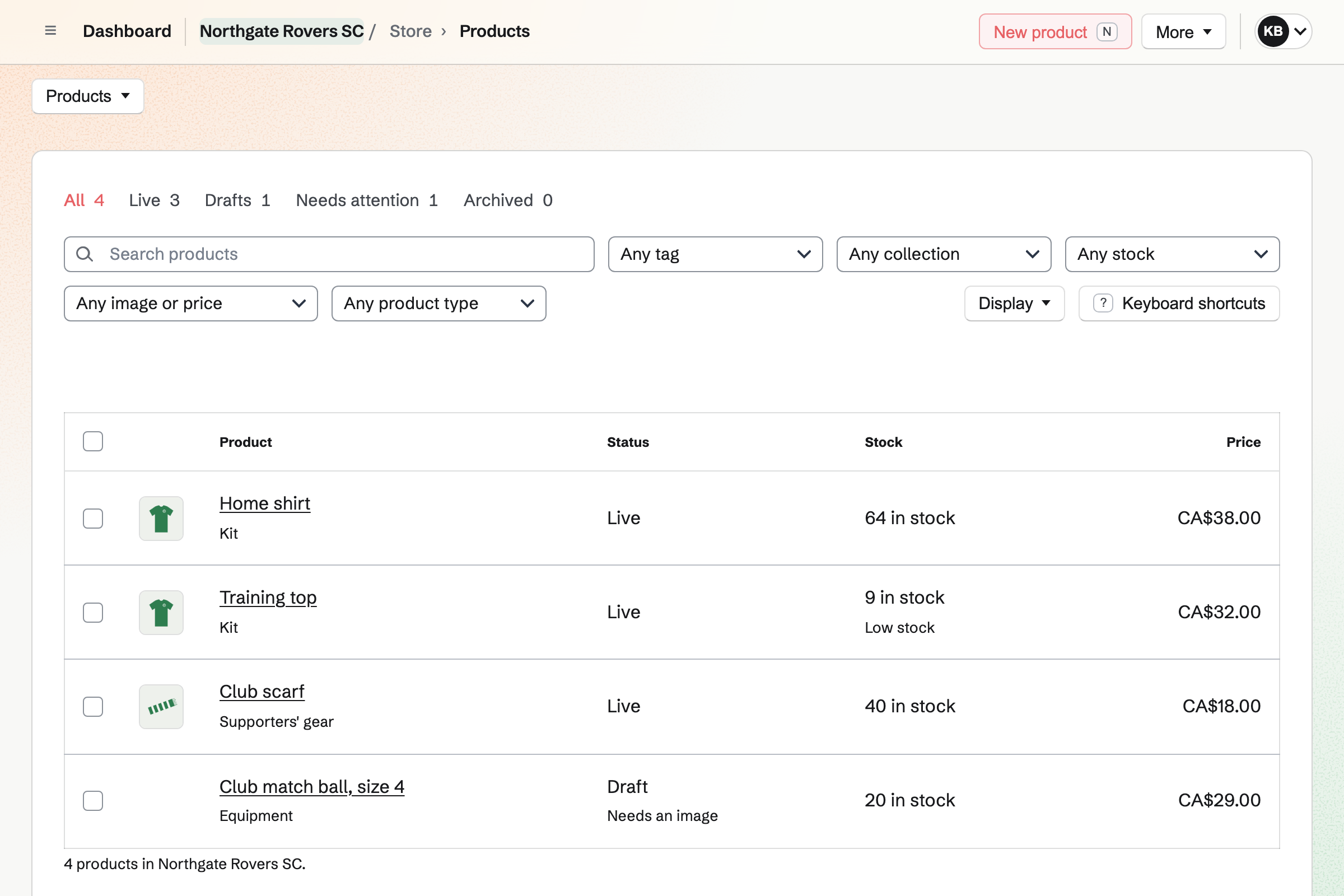Expand the Display options dropdown
This screenshot has width=1344, height=896.
(1014, 304)
